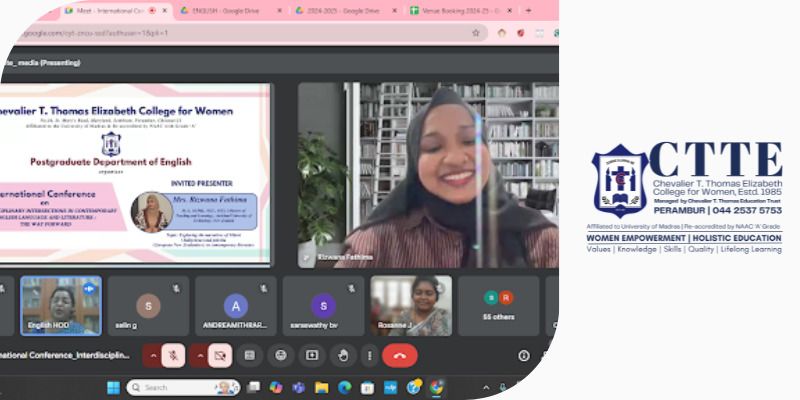The width and height of the screenshot is (800, 400).
Task: Launch Copilot from the taskbar
Action: coord(276,388)
